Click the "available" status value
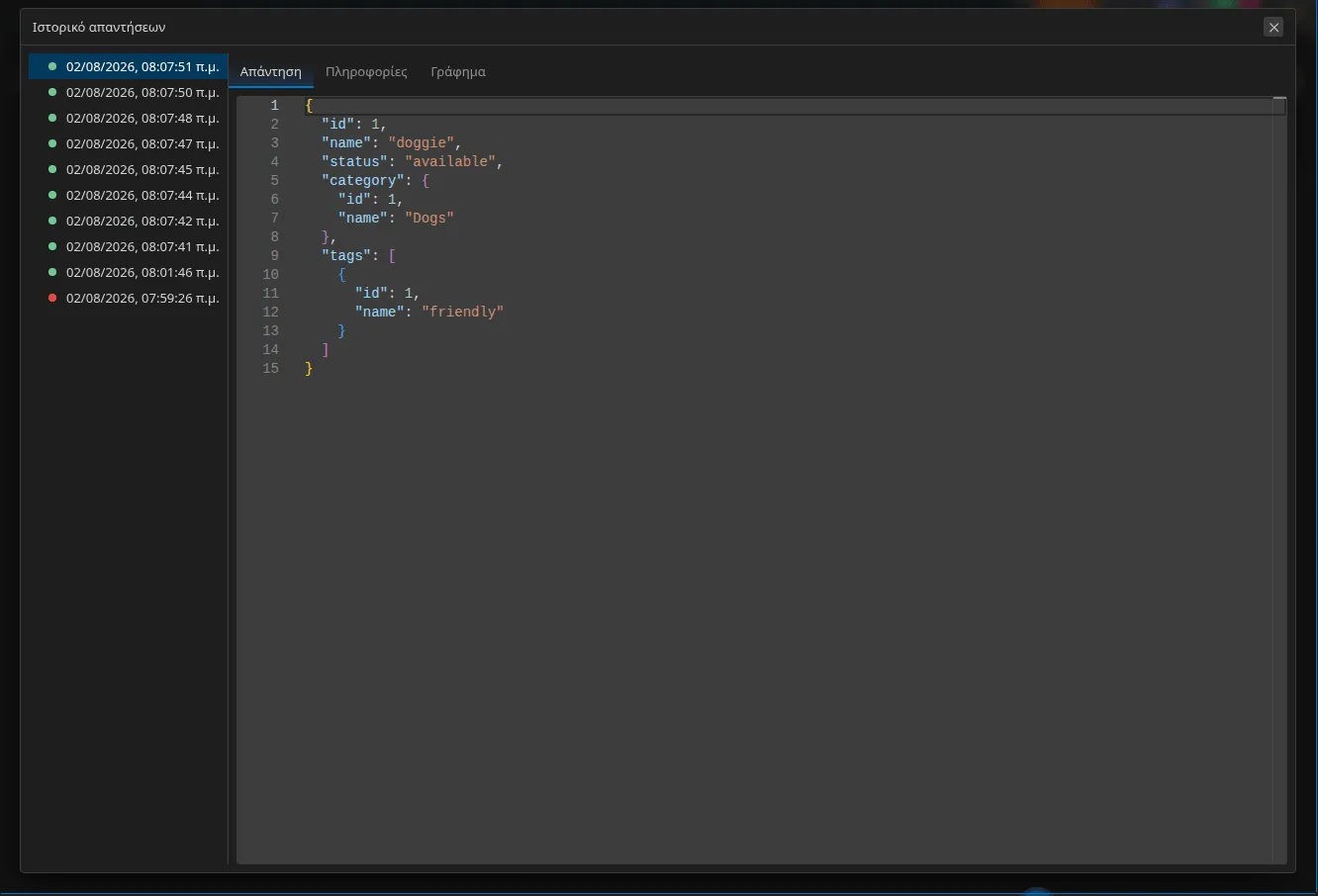 450,161
